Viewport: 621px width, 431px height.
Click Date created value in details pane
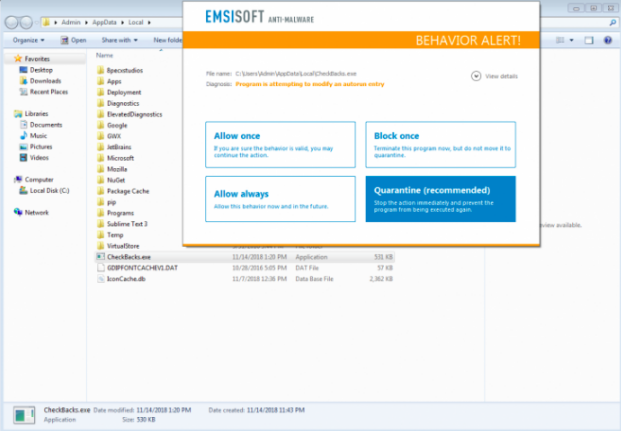point(275,410)
